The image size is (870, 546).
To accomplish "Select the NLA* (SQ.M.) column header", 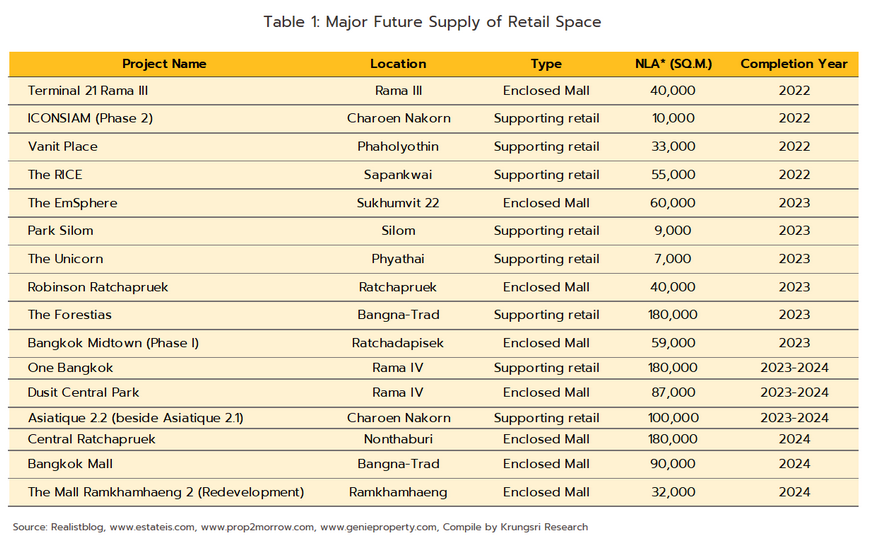I will [x=673, y=64].
